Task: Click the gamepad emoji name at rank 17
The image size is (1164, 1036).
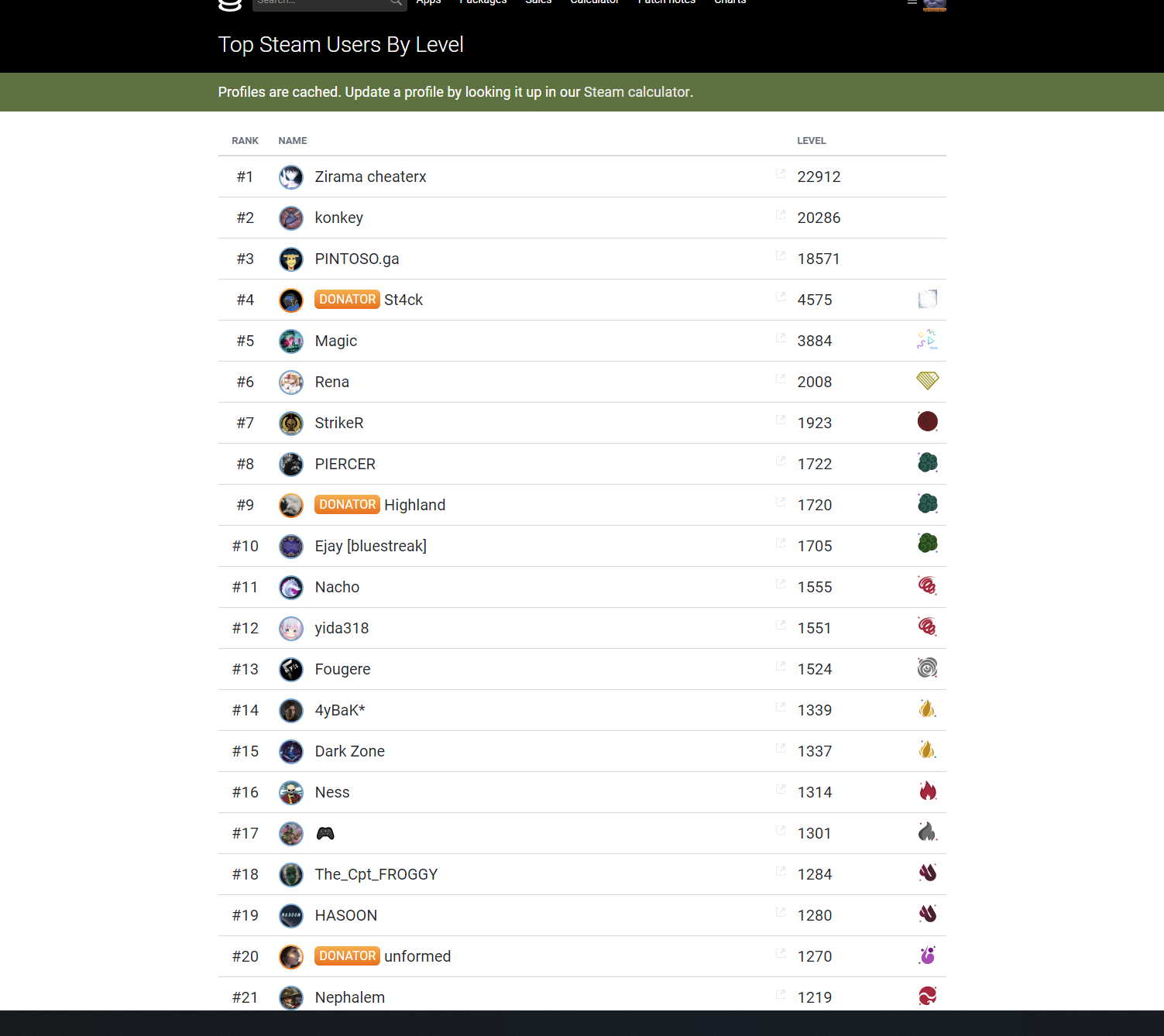Action: coord(325,833)
